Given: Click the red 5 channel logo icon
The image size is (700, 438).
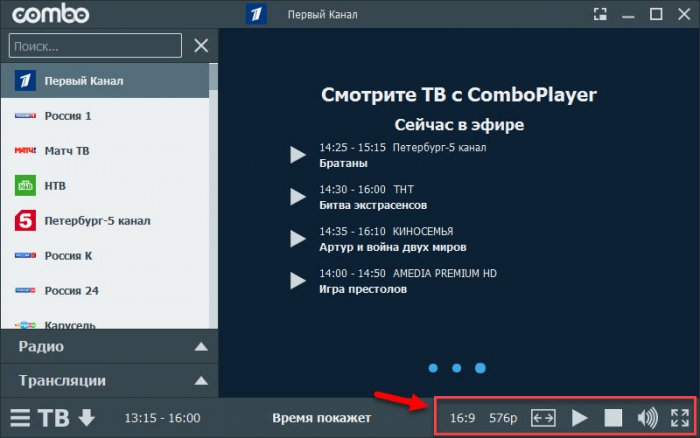Looking at the screenshot, I should (25, 221).
